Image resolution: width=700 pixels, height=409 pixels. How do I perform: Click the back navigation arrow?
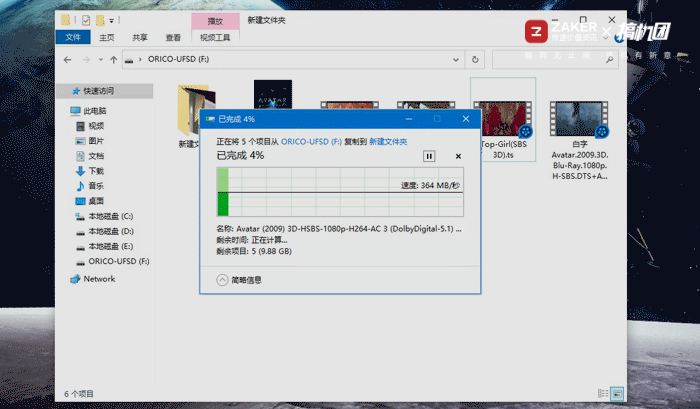tap(67, 59)
